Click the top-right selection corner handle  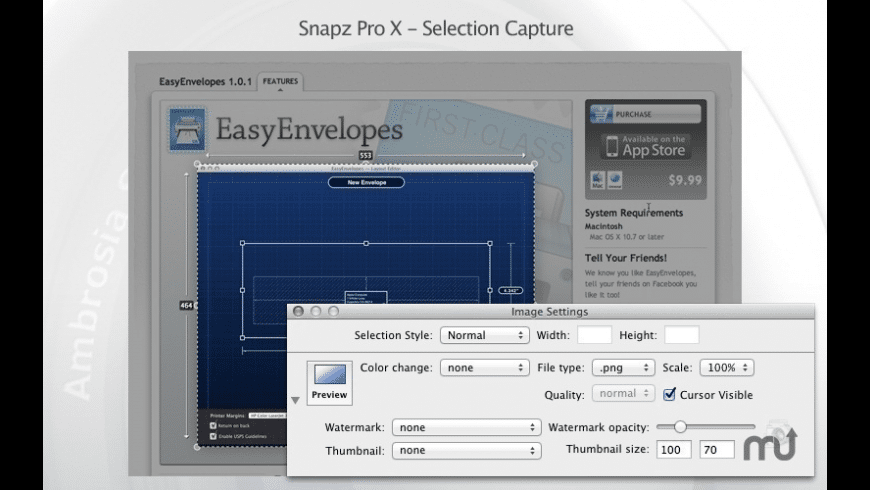point(534,164)
